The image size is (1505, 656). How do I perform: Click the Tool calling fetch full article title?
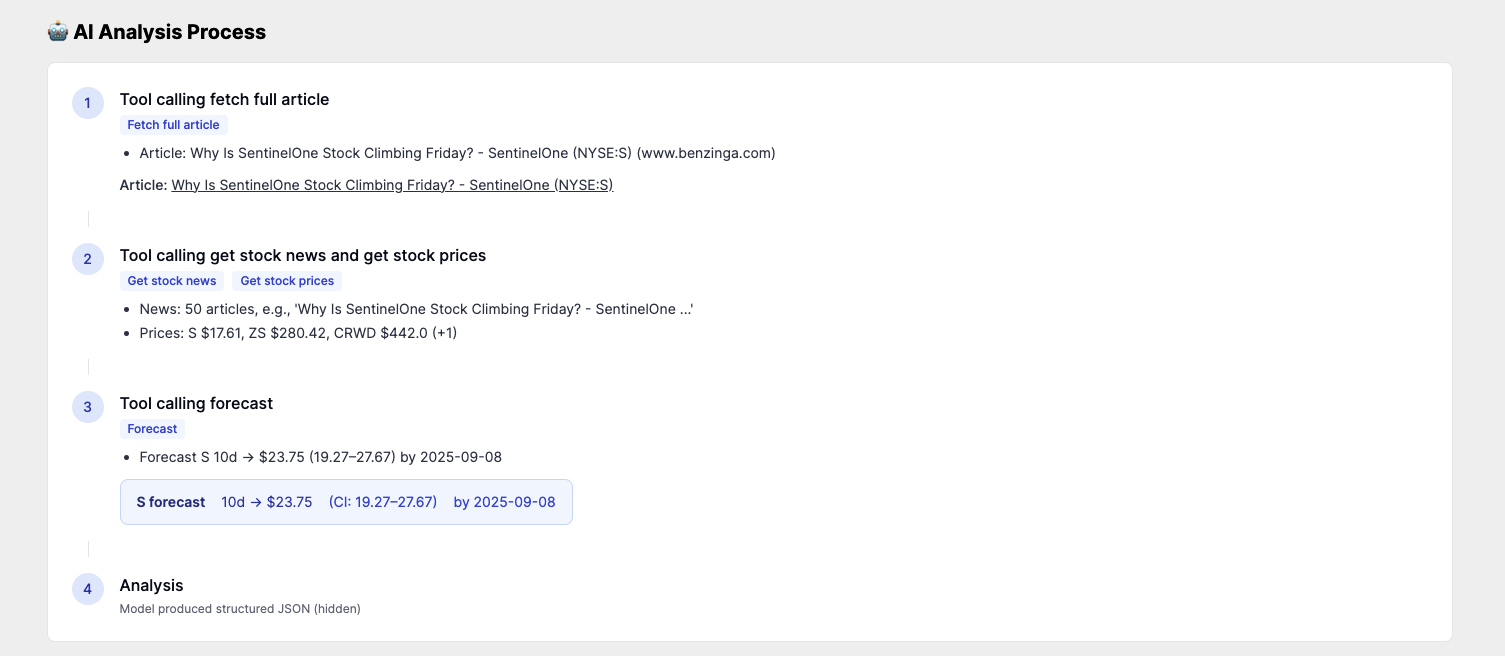pyautogui.click(x=224, y=99)
